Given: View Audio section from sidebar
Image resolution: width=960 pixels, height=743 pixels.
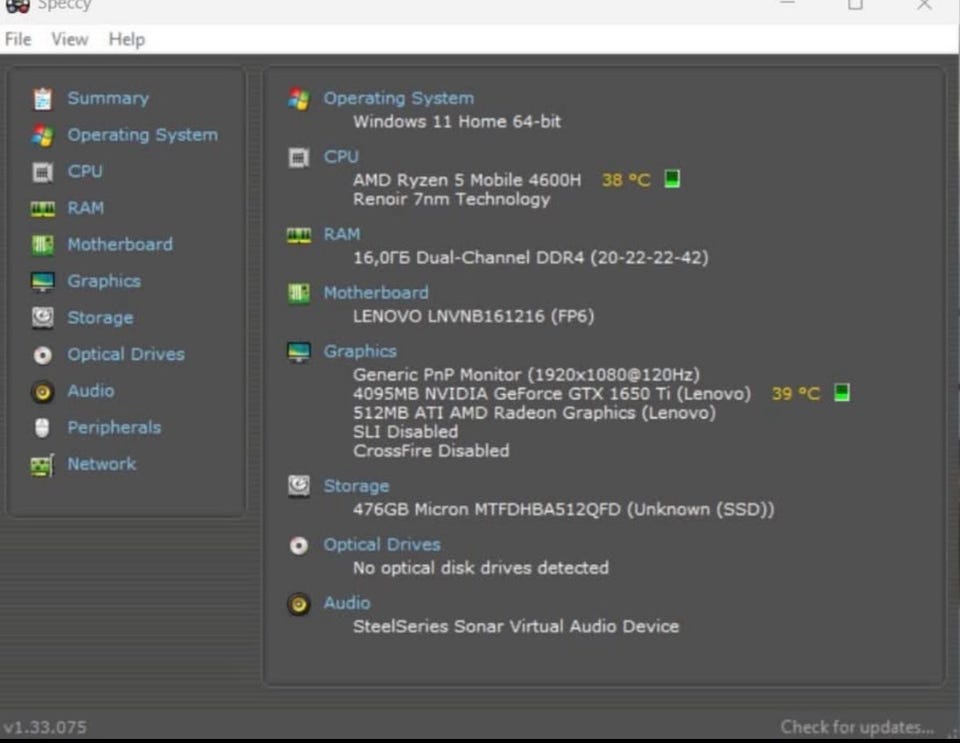Looking at the screenshot, I should [x=91, y=390].
